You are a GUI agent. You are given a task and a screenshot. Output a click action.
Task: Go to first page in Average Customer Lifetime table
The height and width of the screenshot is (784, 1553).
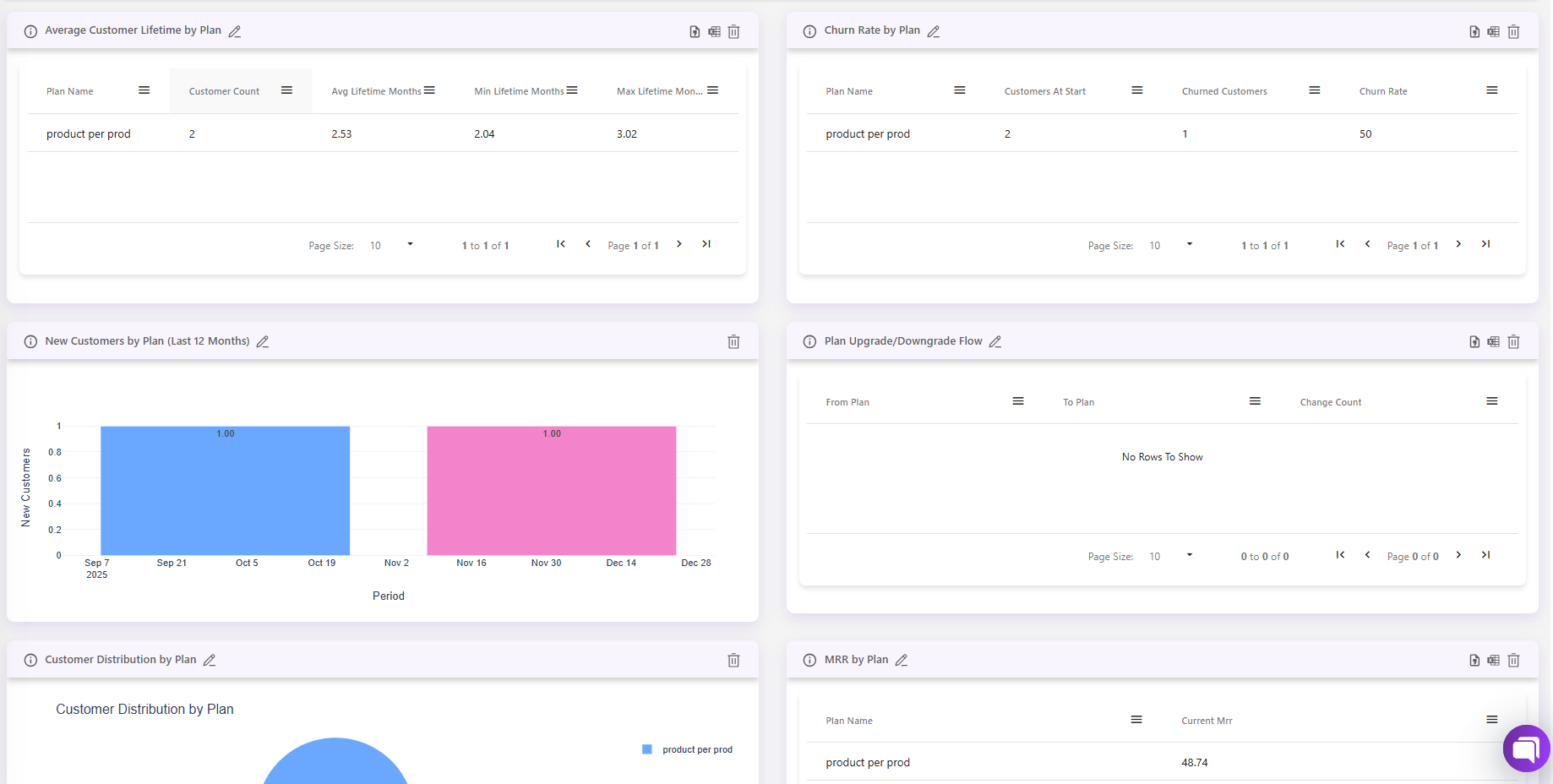point(561,244)
